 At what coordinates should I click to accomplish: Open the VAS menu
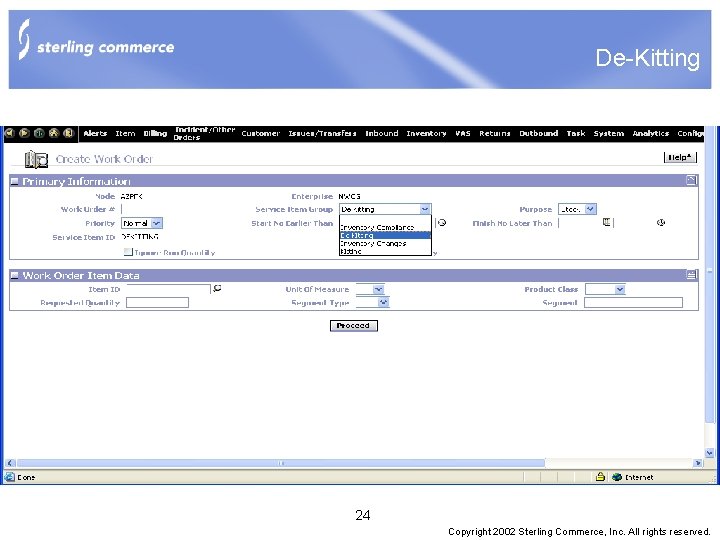point(463,133)
